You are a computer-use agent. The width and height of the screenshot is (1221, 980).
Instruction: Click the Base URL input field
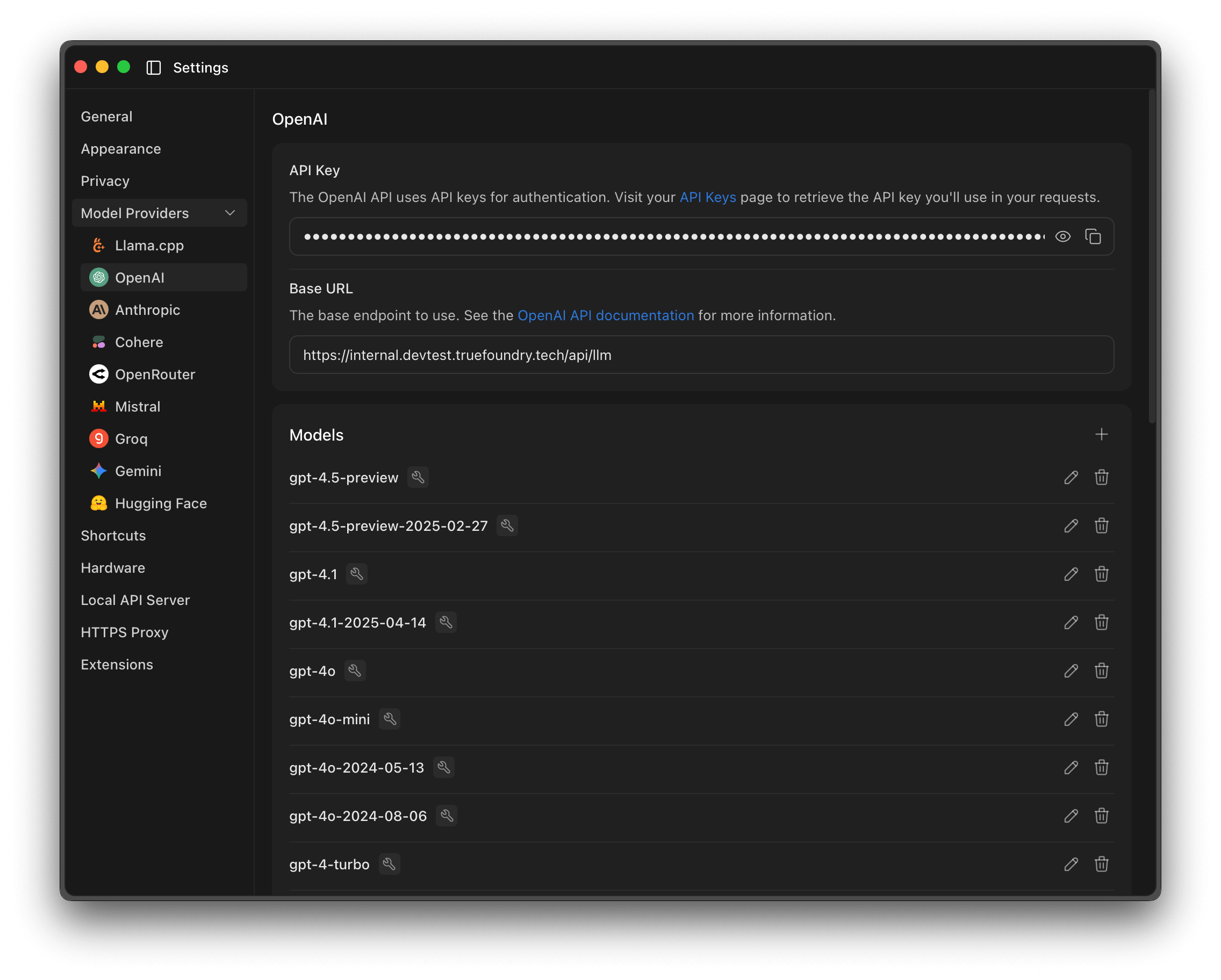(x=701, y=355)
